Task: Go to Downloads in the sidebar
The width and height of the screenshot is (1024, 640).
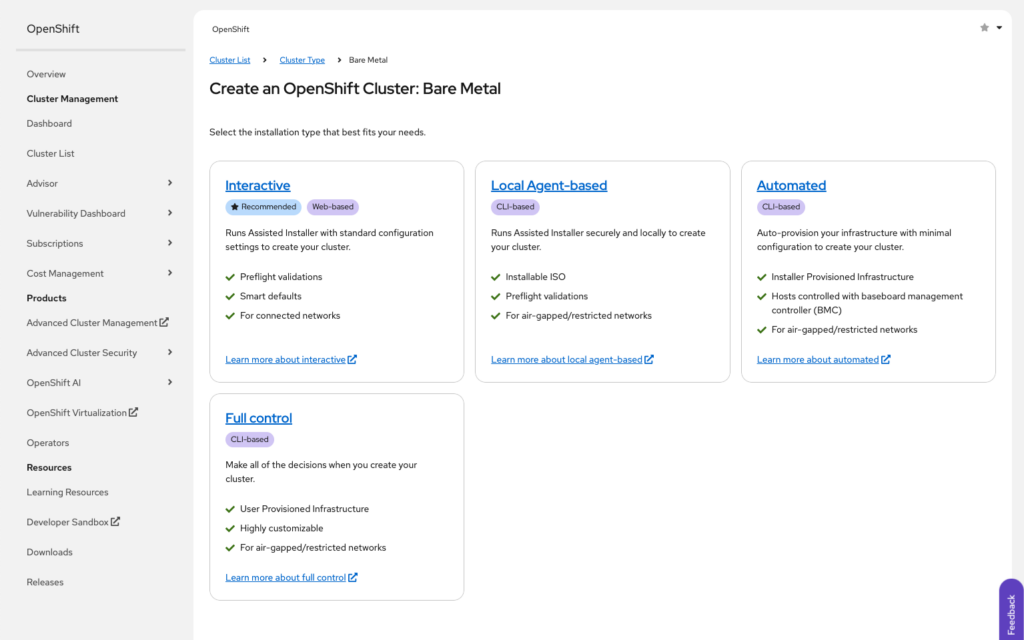Action: tap(49, 552)
